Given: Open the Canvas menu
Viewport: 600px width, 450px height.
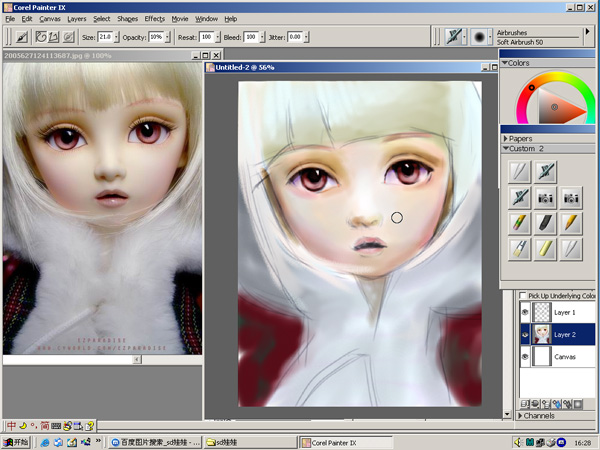Looking at the screenshot, I should [50, 19].
